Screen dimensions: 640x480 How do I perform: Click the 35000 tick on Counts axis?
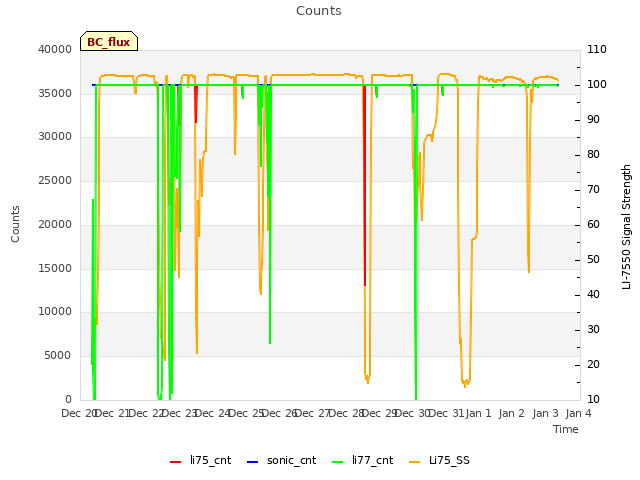point(55,93)
